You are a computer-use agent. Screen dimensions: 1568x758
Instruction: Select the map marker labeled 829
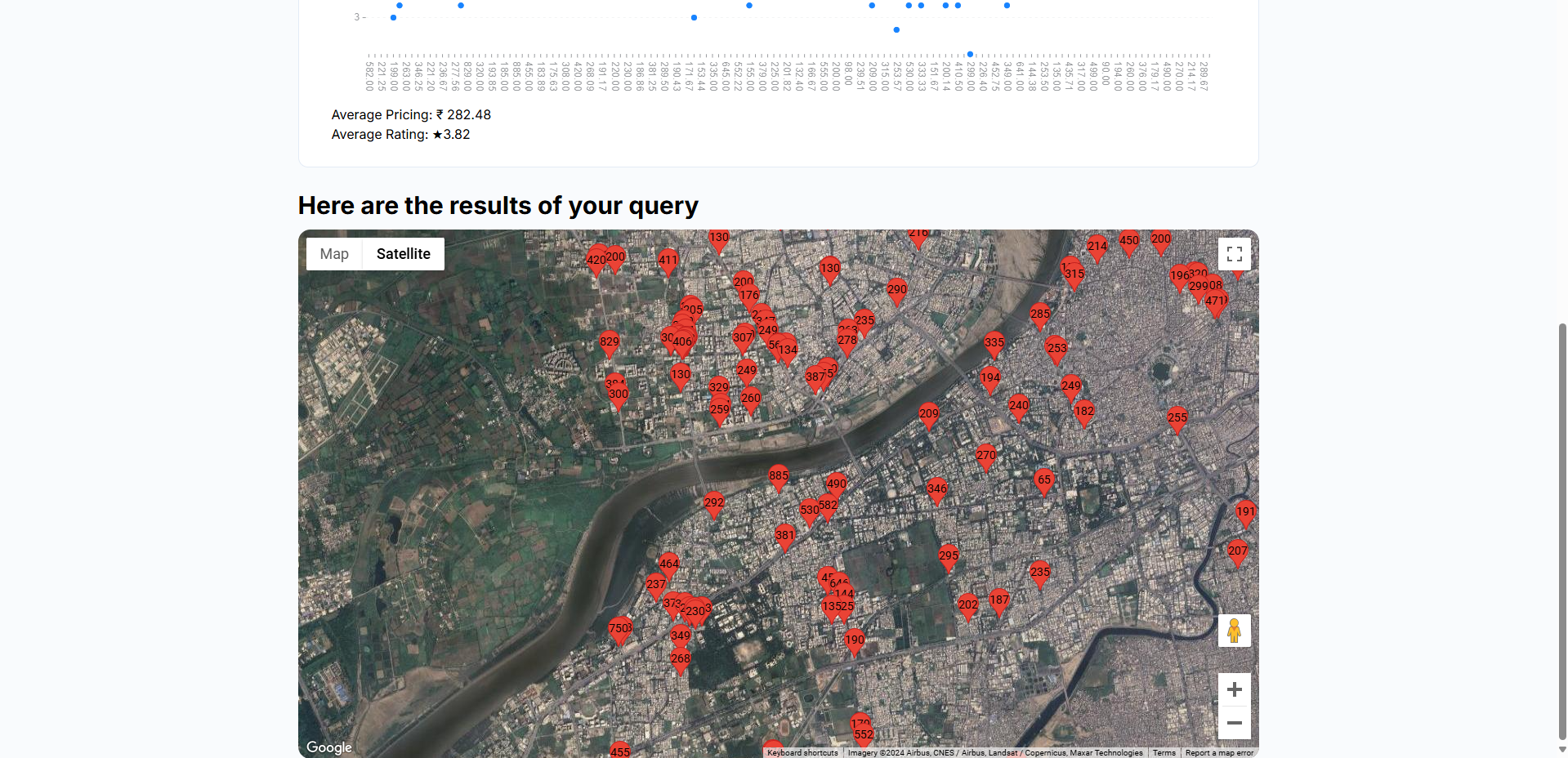(610, 346)
